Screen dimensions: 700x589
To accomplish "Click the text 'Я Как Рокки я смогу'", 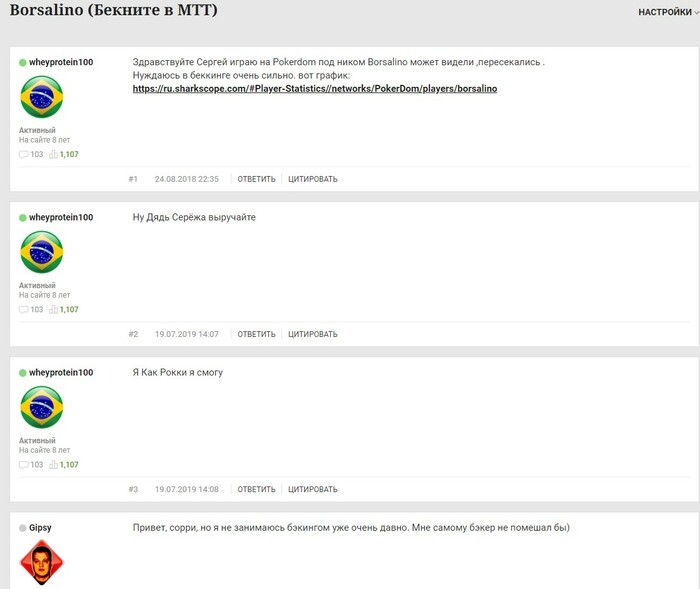I will pos(178,372).
